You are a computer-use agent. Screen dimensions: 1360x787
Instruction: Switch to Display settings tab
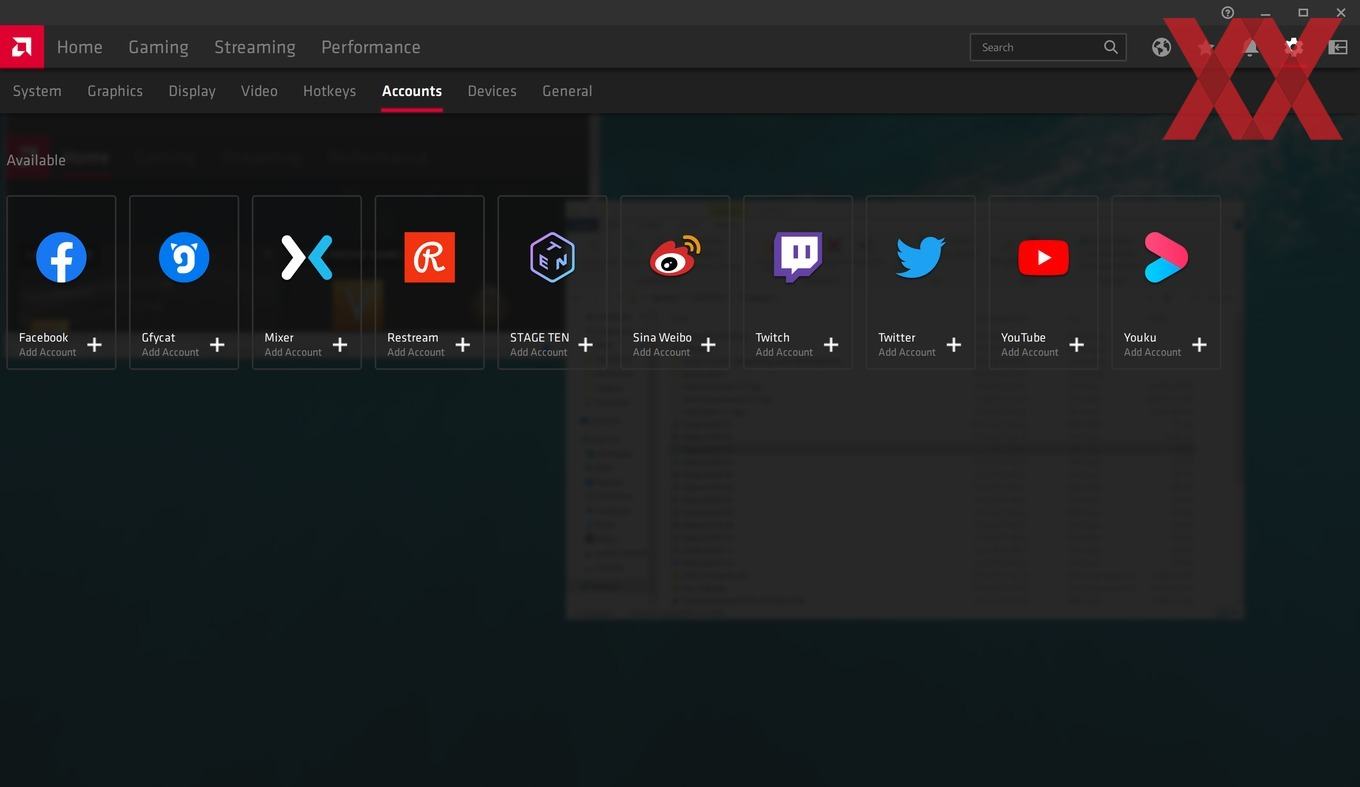coord(192,91)
